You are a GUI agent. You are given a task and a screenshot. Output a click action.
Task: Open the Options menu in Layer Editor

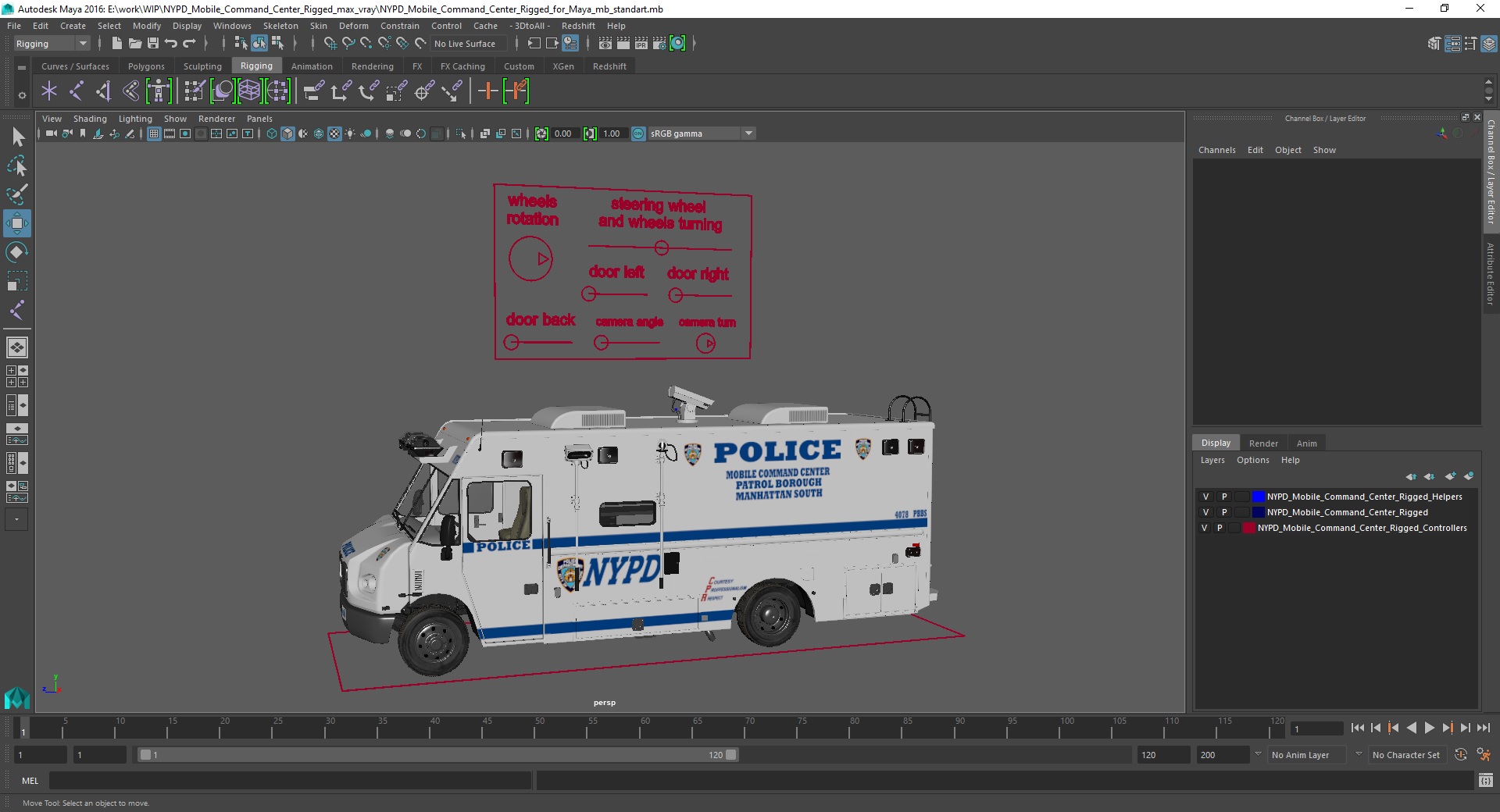click(1252, 460)
